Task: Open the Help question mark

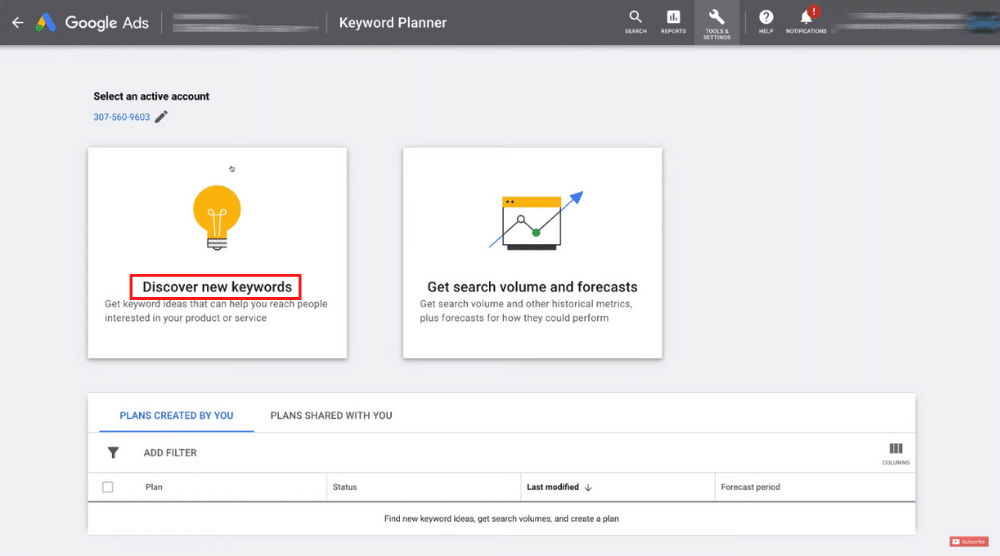Action: 766,22
